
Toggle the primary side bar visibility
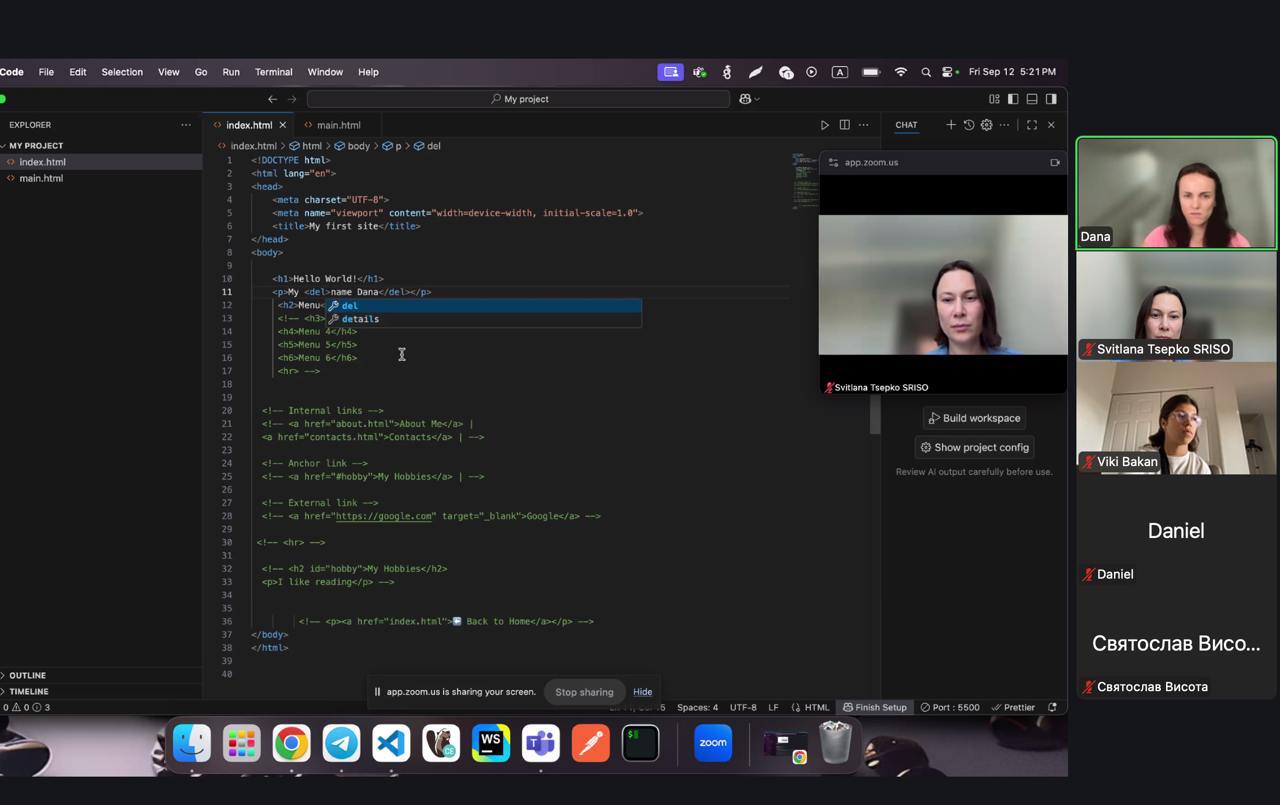point(1013,99)
